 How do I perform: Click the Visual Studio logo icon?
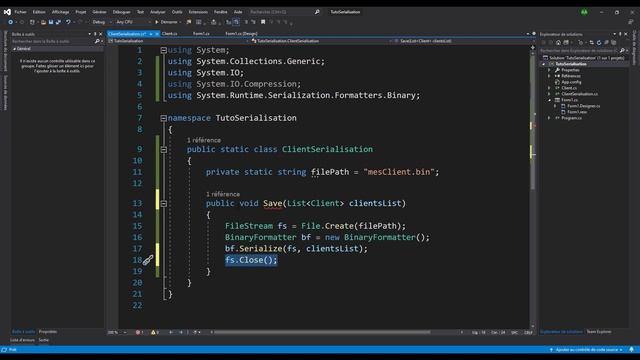click(x=7, y=12)
